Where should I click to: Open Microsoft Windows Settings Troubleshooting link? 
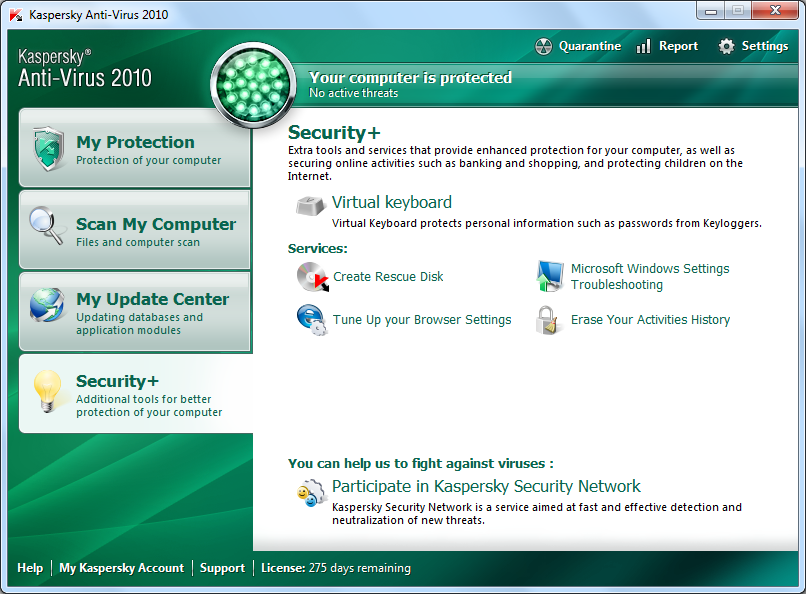650,276
